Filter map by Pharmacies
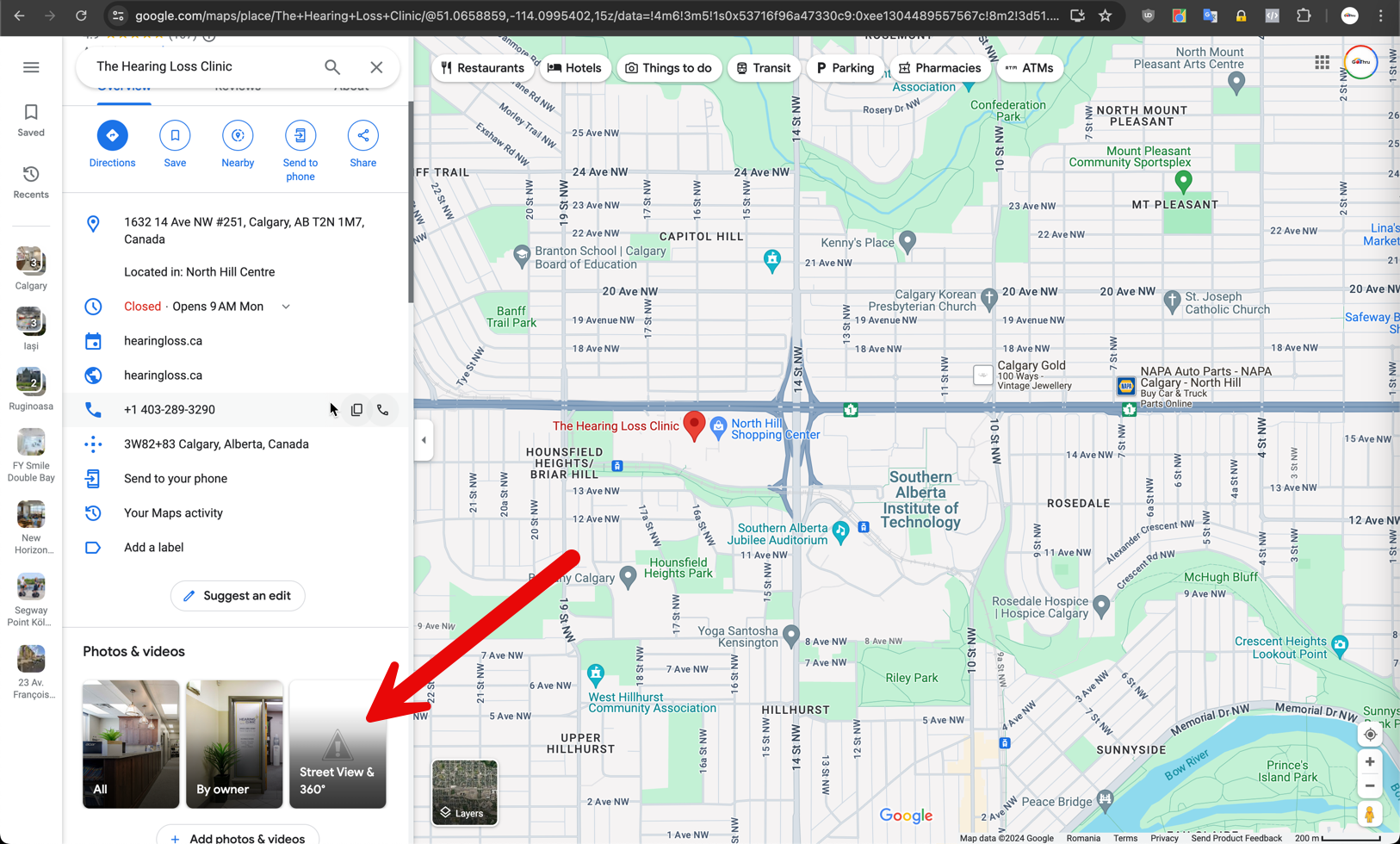 [x=939, y=68]
